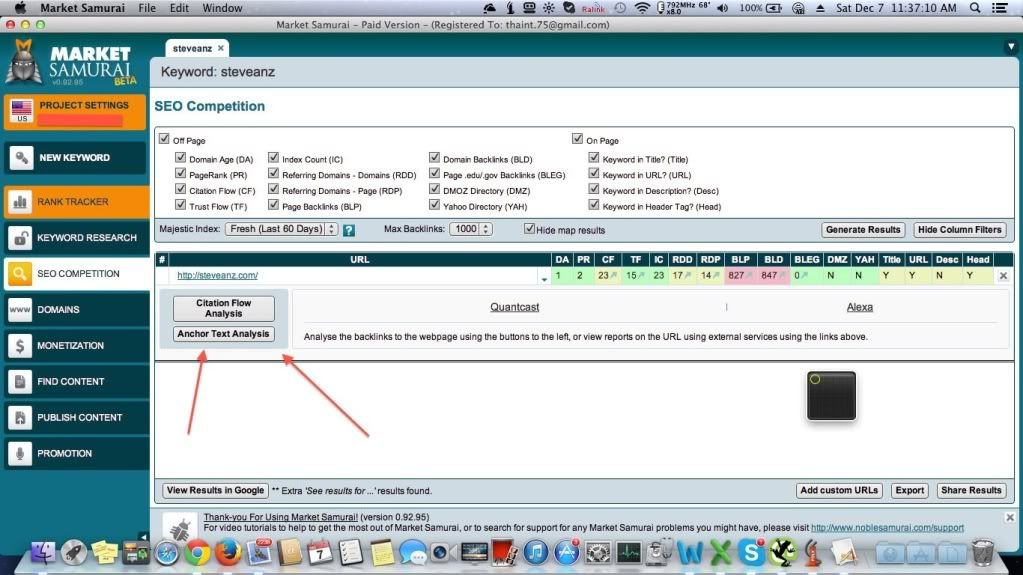This screenshot has width=1023, height=575.
Task: Open iTunes from the dock
Action: tap(536, 553)
